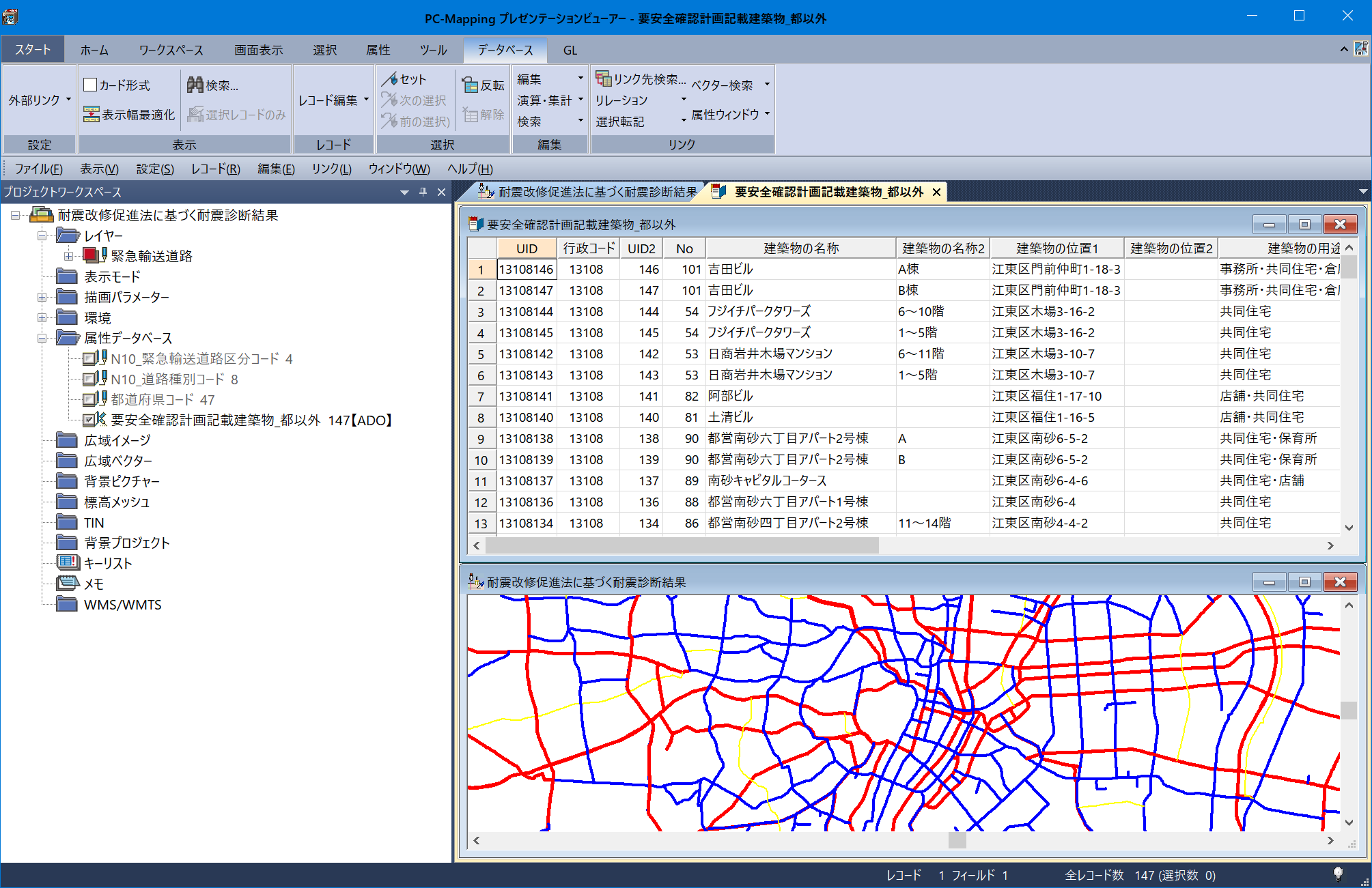
Task: Click the 検索 binoculars icon
Action: tap(195, 85)
